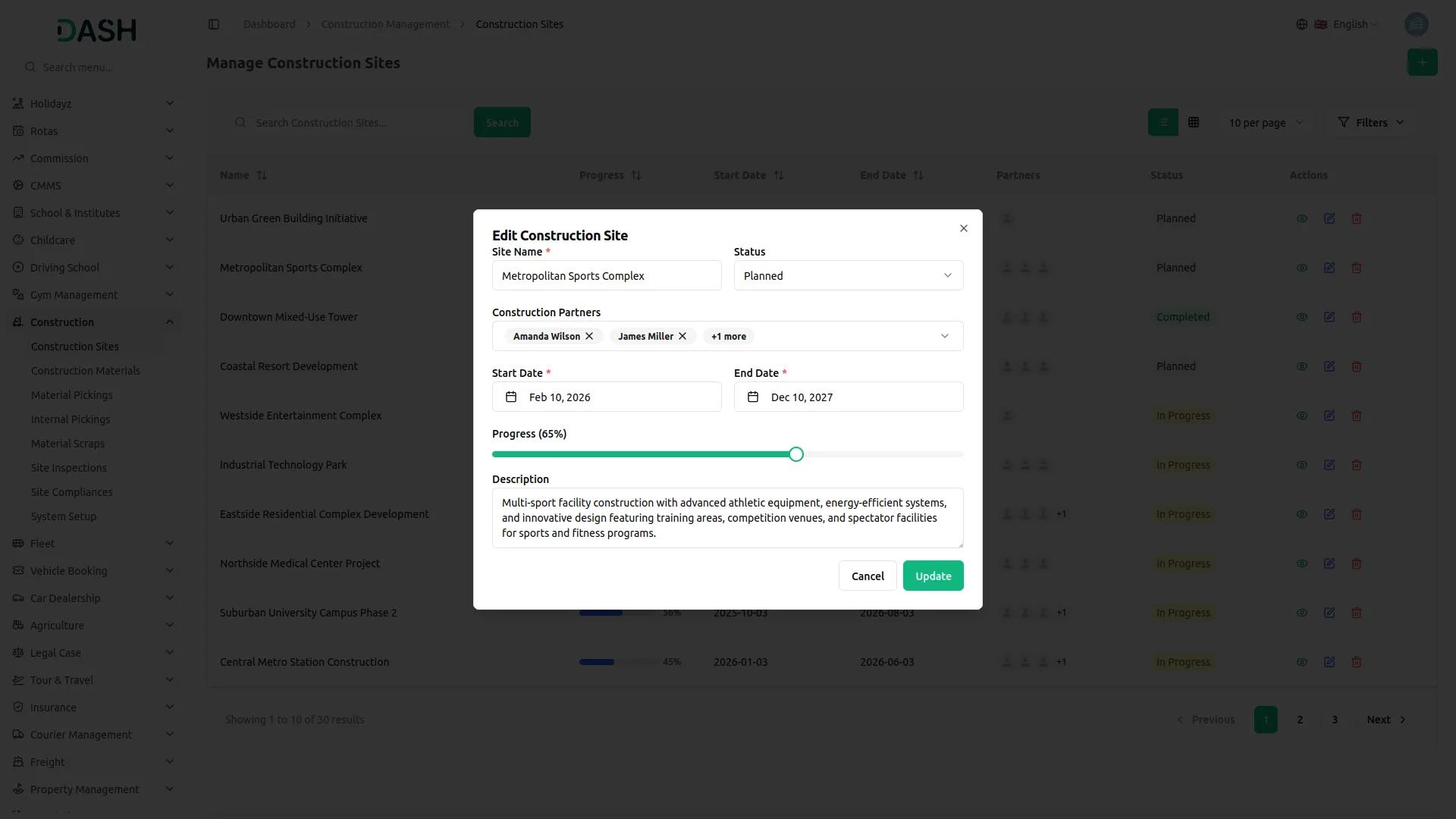This screenshot has width=1456, height=819.
Task: Click the Update button
Action: coord(934,576)
